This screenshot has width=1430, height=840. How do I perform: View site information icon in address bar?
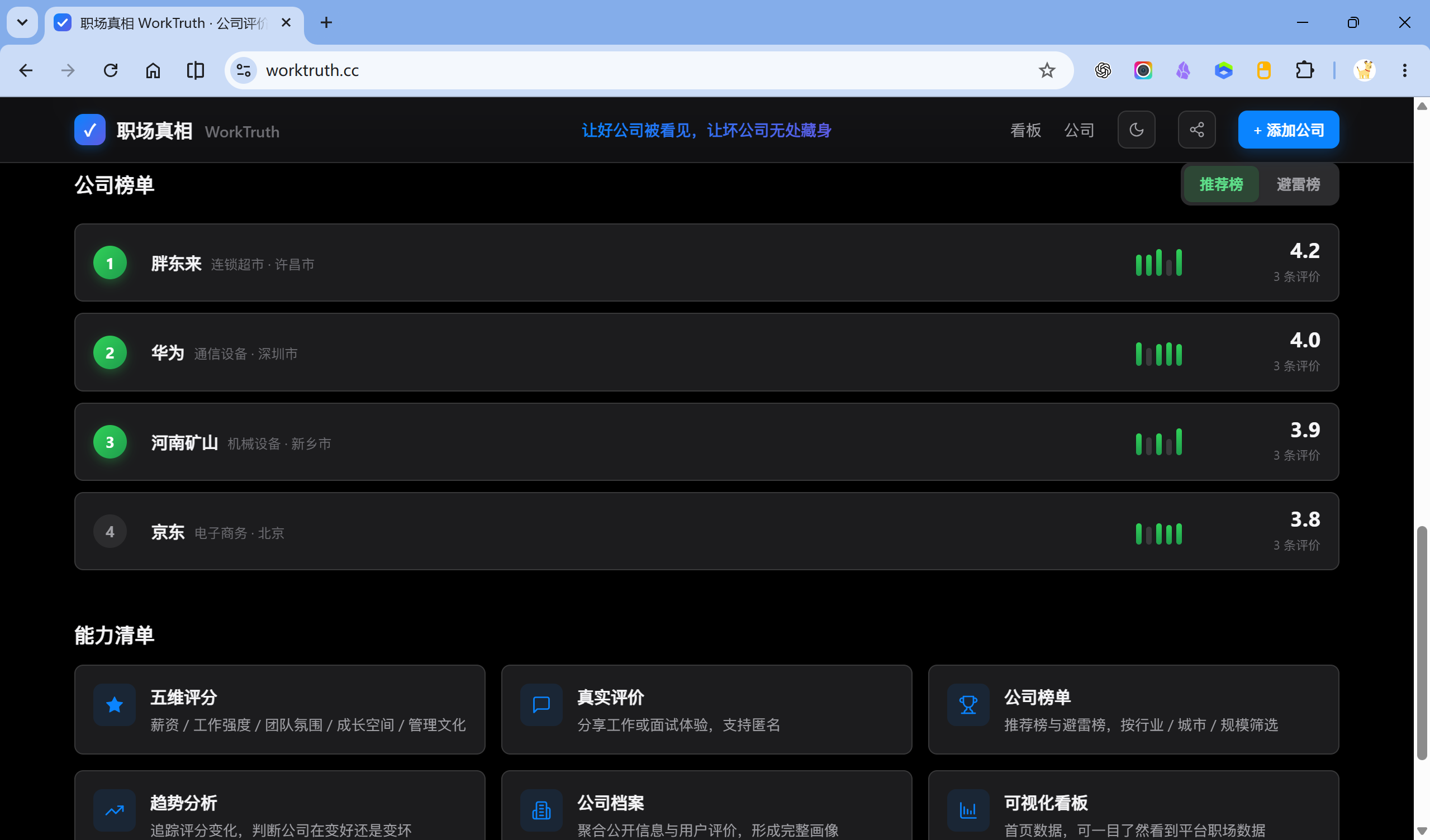pos(244,70)
